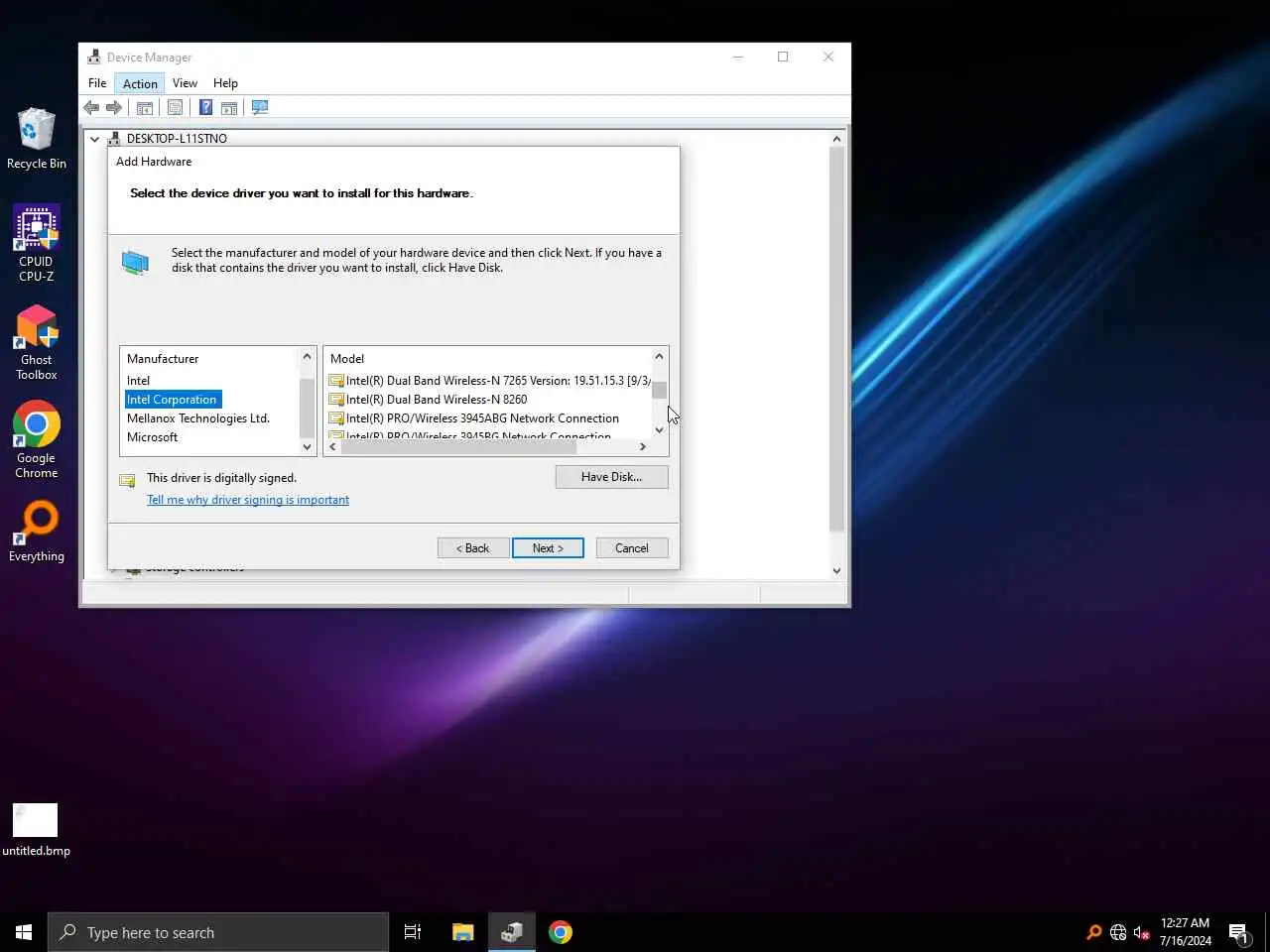This screenshot has width=1270, height=952.
Task: Select the untitled.bmp file thumbnail
Action: [36, 820]
